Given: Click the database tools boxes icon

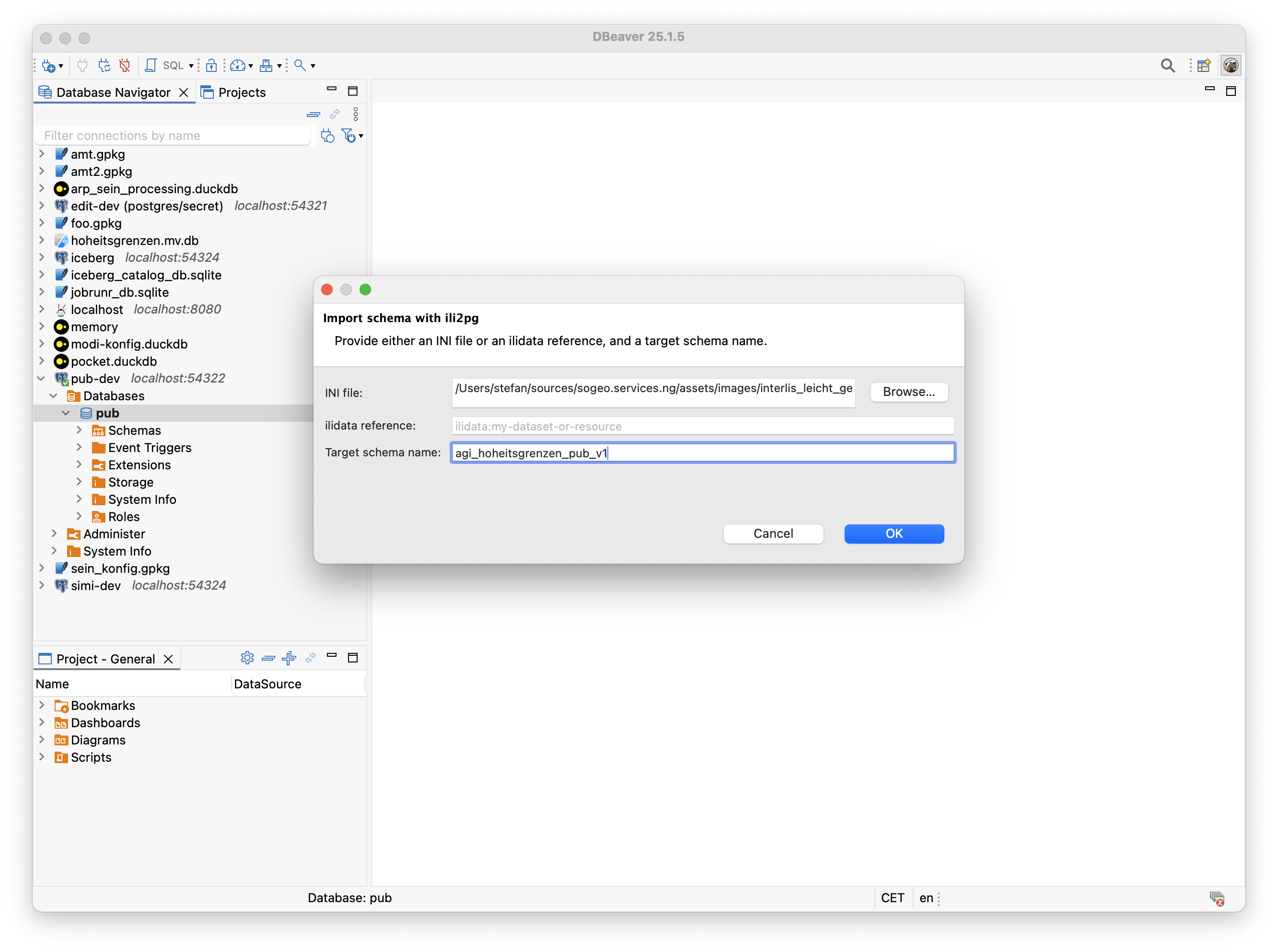Looking at the screenshot, I should tap(266, 66).
